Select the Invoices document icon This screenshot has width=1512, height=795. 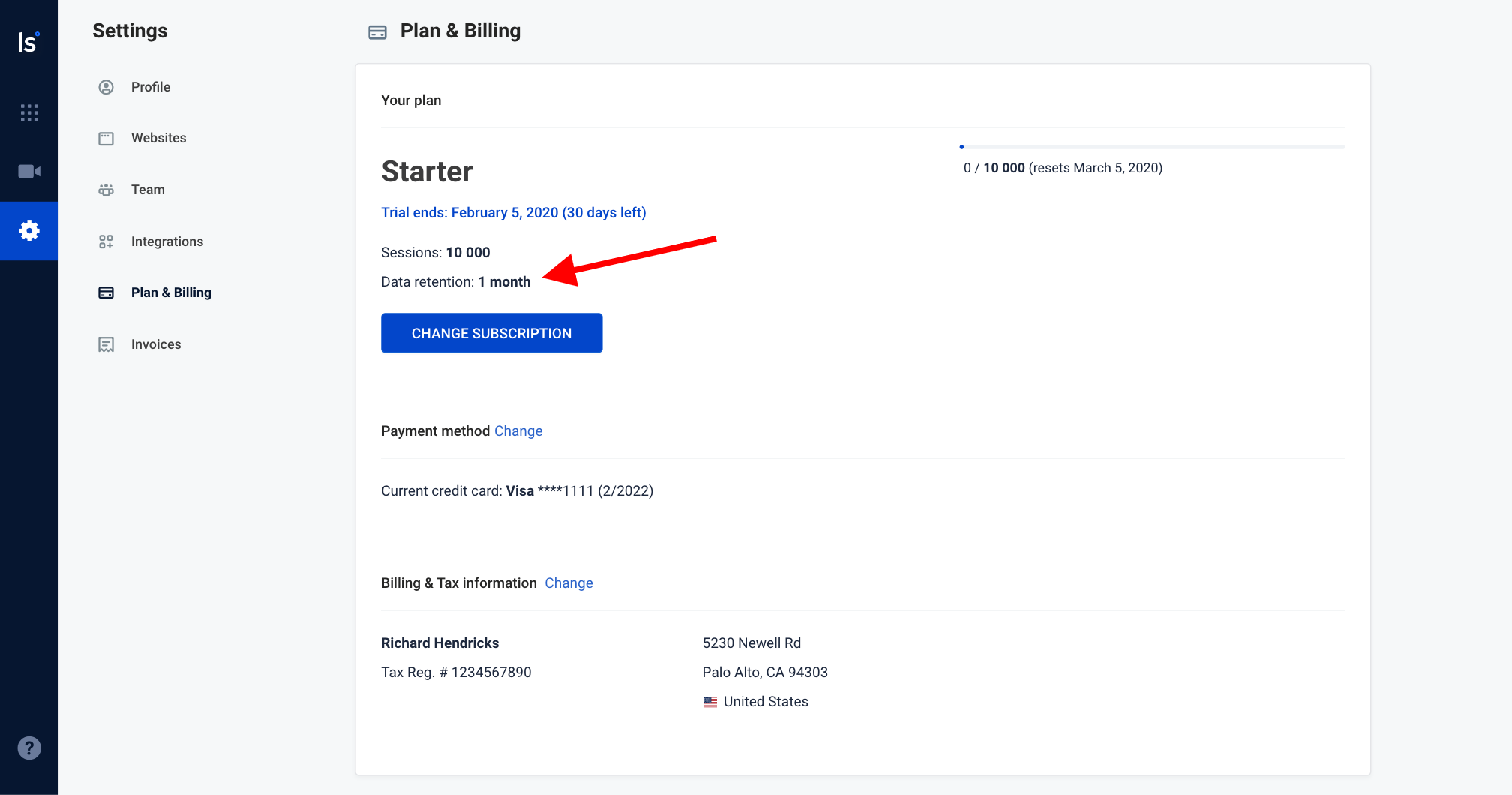pyautogui.click(x=106, y=343)
